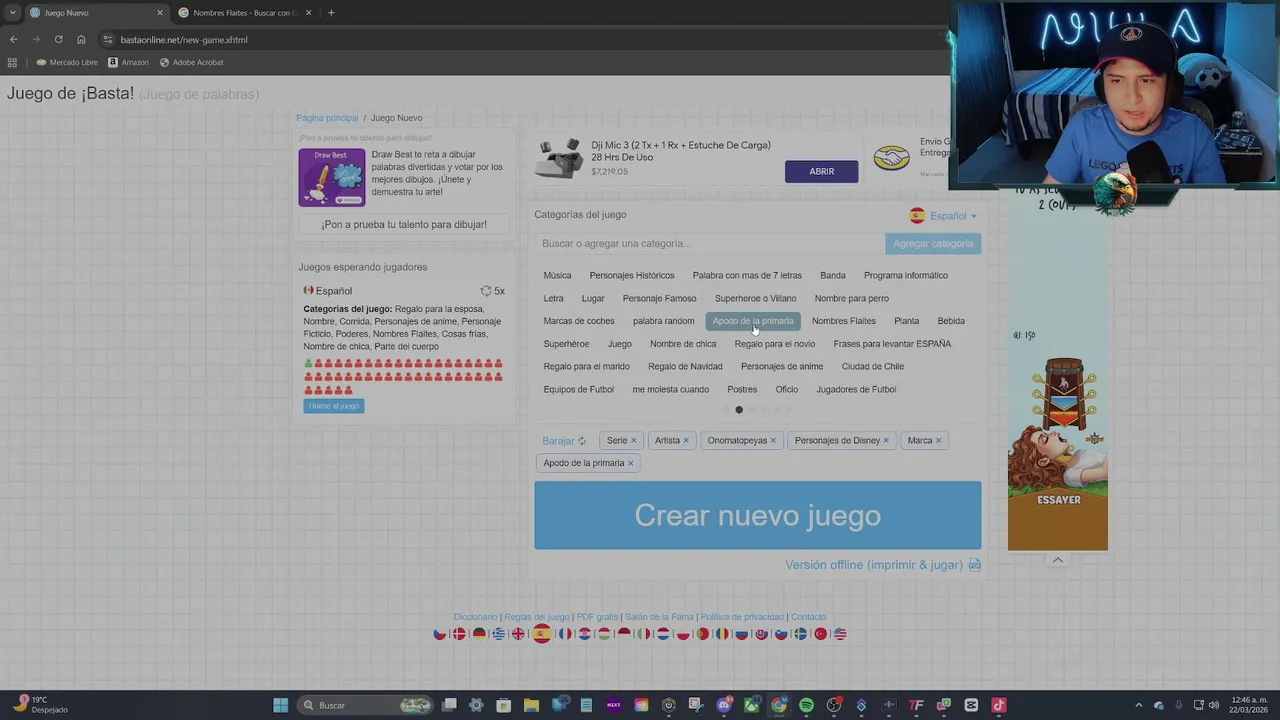
Task: Open the Reglas del juego footer link
Action: coord(537,617)
